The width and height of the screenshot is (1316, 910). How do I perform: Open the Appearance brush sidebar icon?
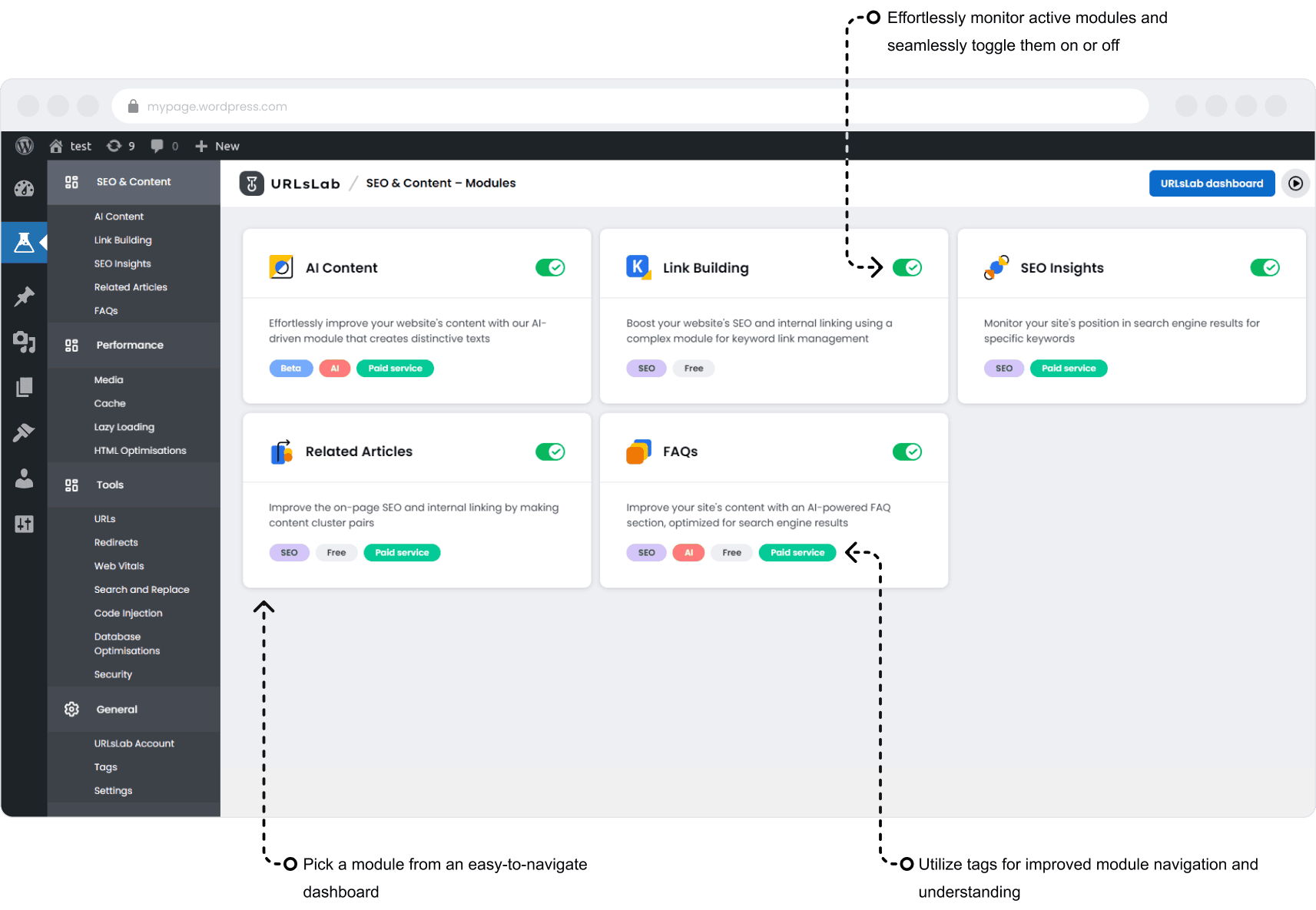[x=25, y=432]
